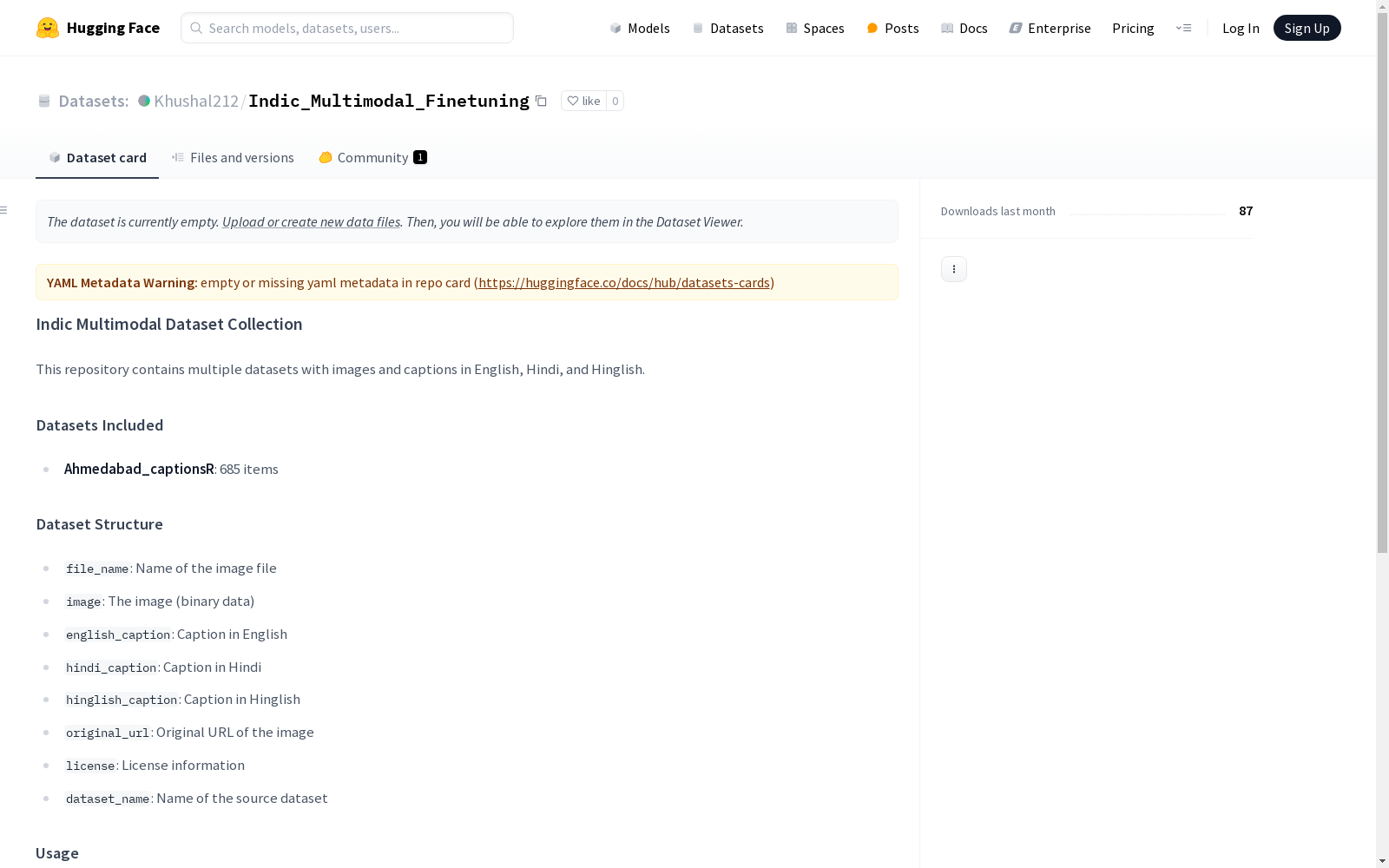Open Docs in the top navigation
The width and height of the screenshot is (1389, 868).
click(x=964, y=28)
